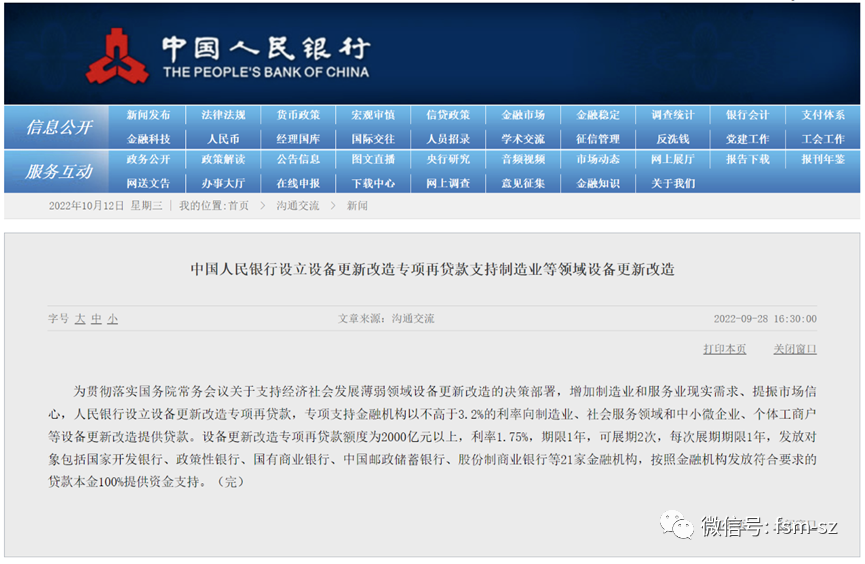This screenshot has width=865, height=564.
Task: Go to 首页 via breadcrumb
Action: click(x=238, y=206)
